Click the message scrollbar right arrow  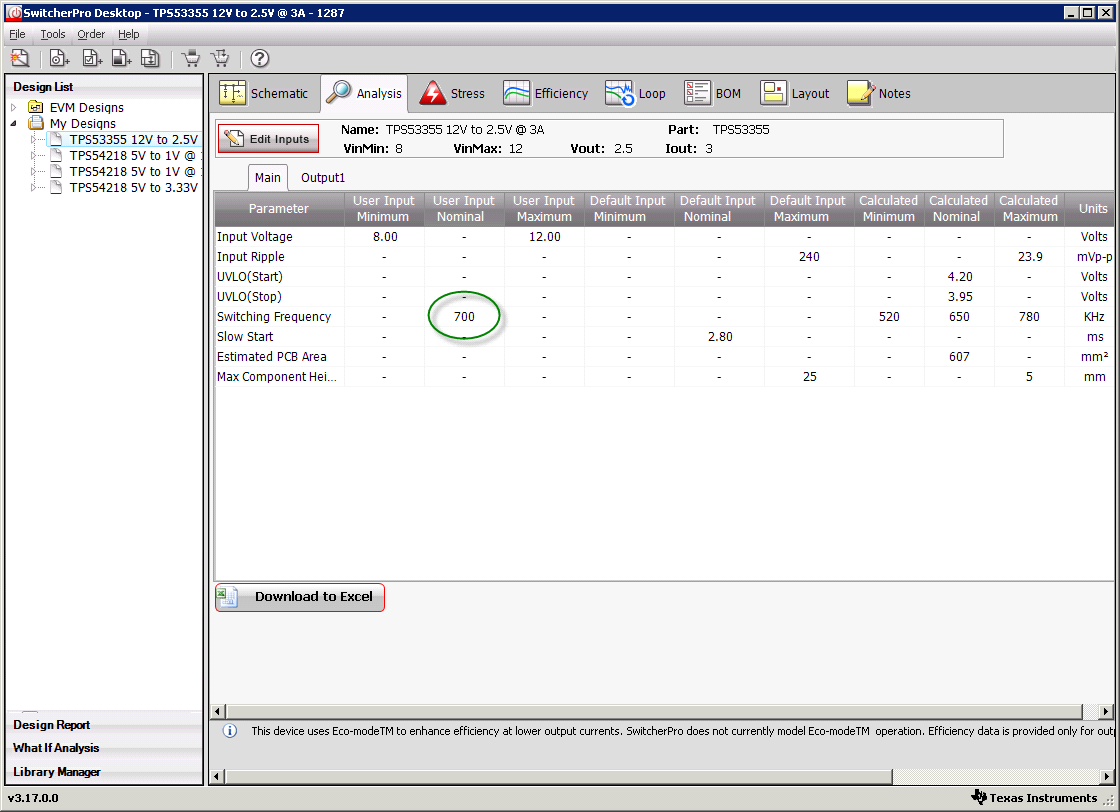pos(1106,776)
